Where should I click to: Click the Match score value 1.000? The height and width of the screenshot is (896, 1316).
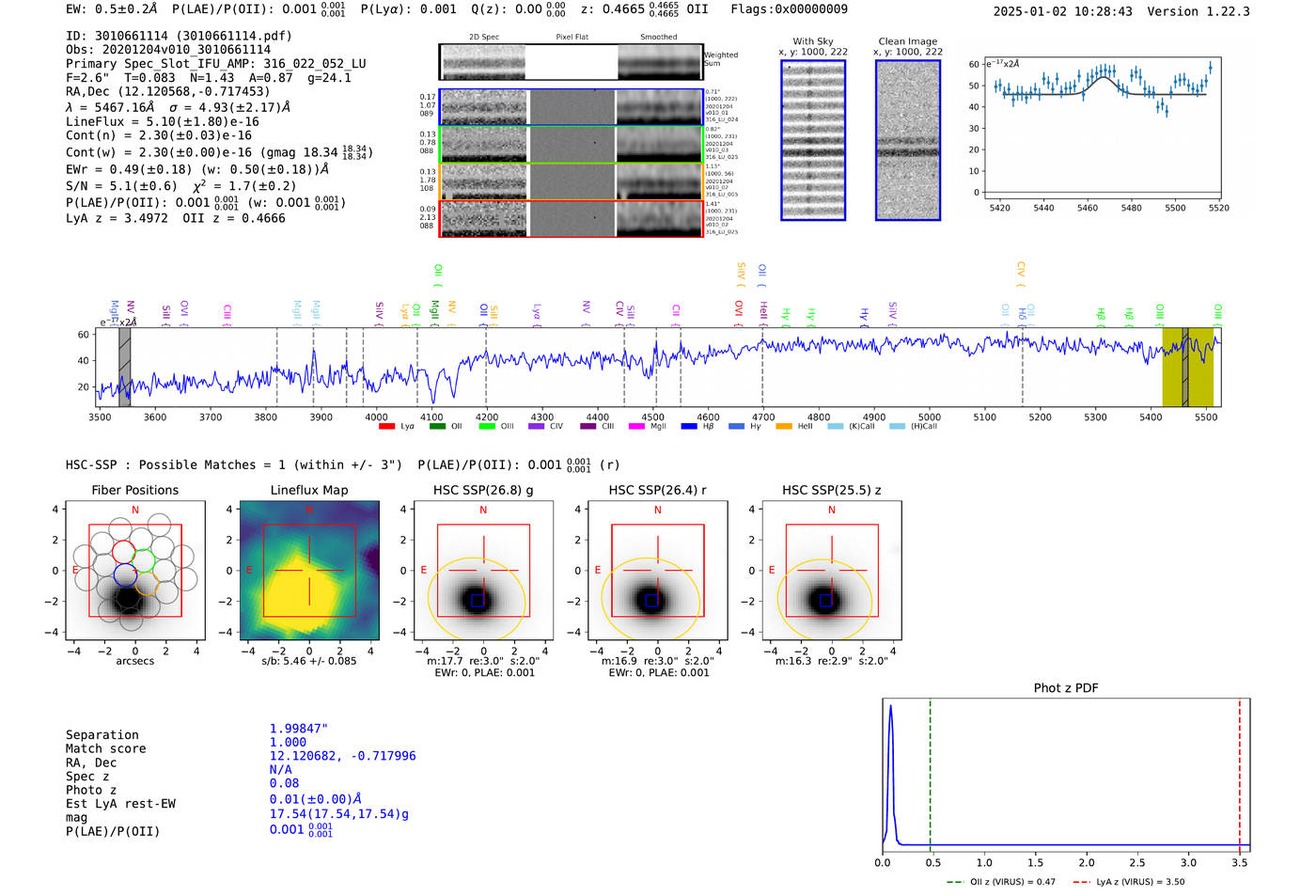point(288,743)
